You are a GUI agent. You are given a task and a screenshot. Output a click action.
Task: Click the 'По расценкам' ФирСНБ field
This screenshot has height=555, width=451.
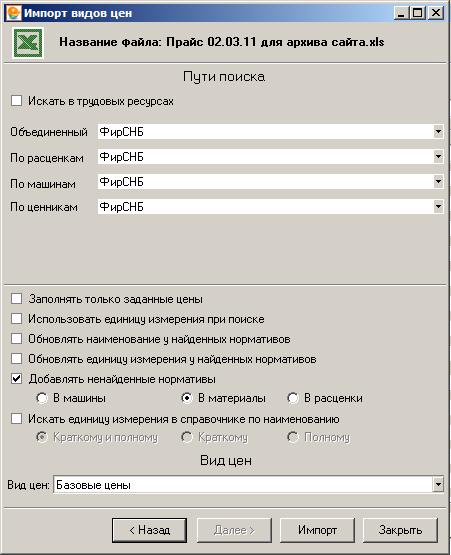270,157
